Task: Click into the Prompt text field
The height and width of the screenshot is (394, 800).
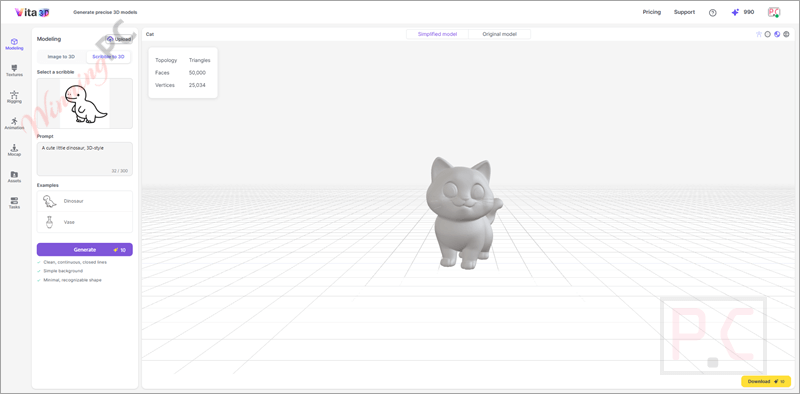Action: tap(85, 159)
